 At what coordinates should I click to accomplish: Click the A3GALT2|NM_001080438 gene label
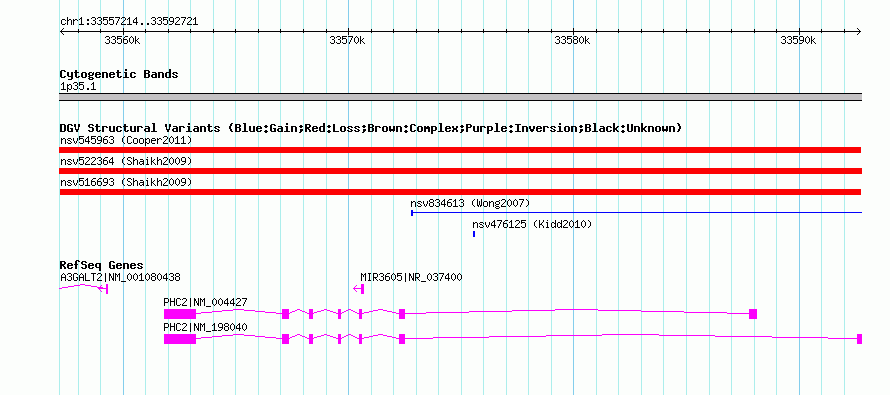click(x=120, y=278)
